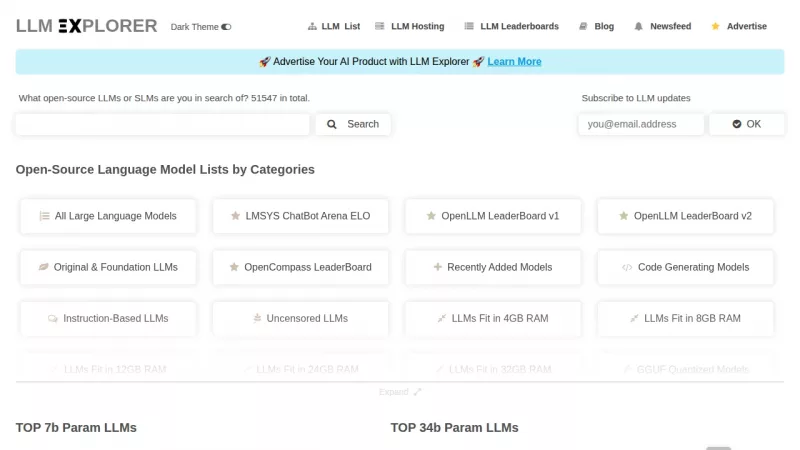
Task: Open LLMs Fit in 8GB RAM category
Action: coord(685,318)
